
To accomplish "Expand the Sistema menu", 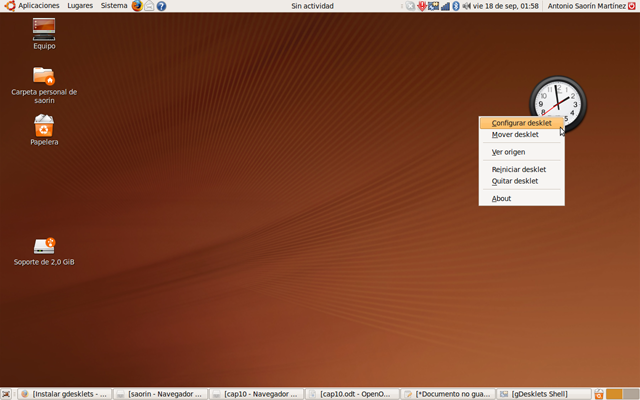I will (x=114, y=6).
